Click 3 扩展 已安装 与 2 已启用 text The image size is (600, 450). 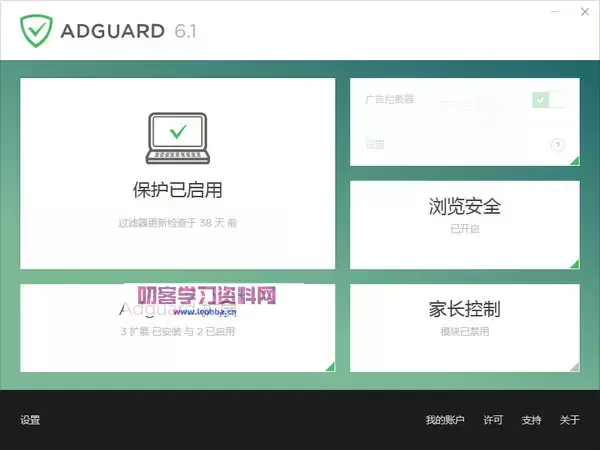pyautogui.click(x=178, y=331)
